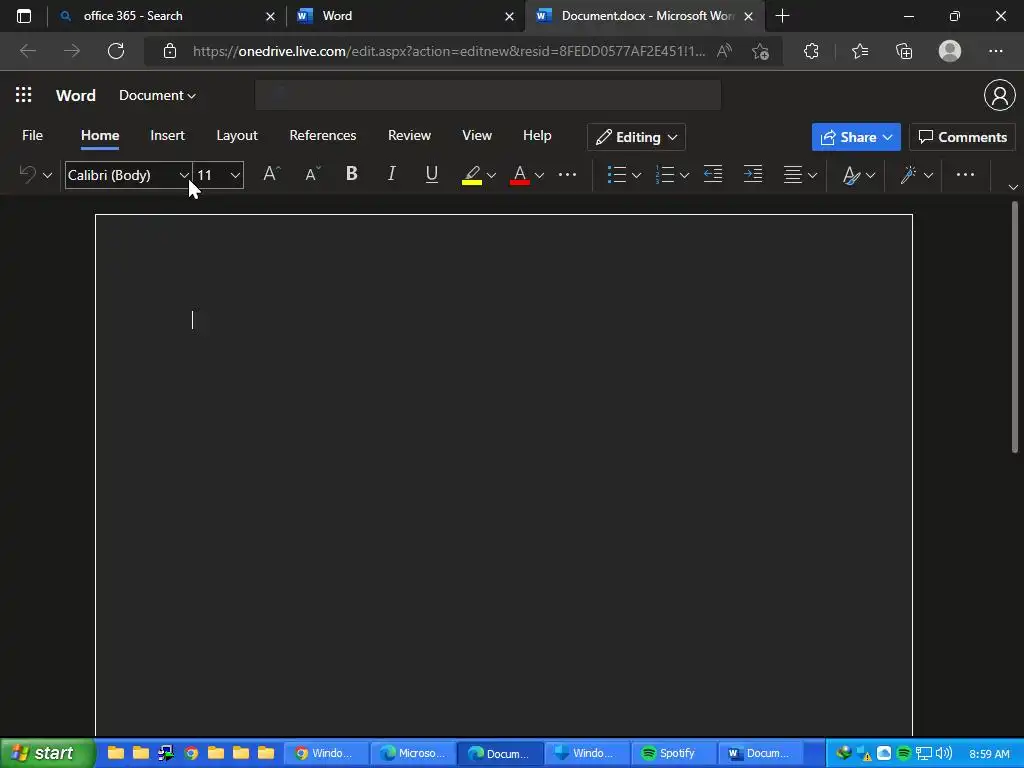Expand ribbon display options chevron
This screenshot has height=768, width=1024.
1013,187
